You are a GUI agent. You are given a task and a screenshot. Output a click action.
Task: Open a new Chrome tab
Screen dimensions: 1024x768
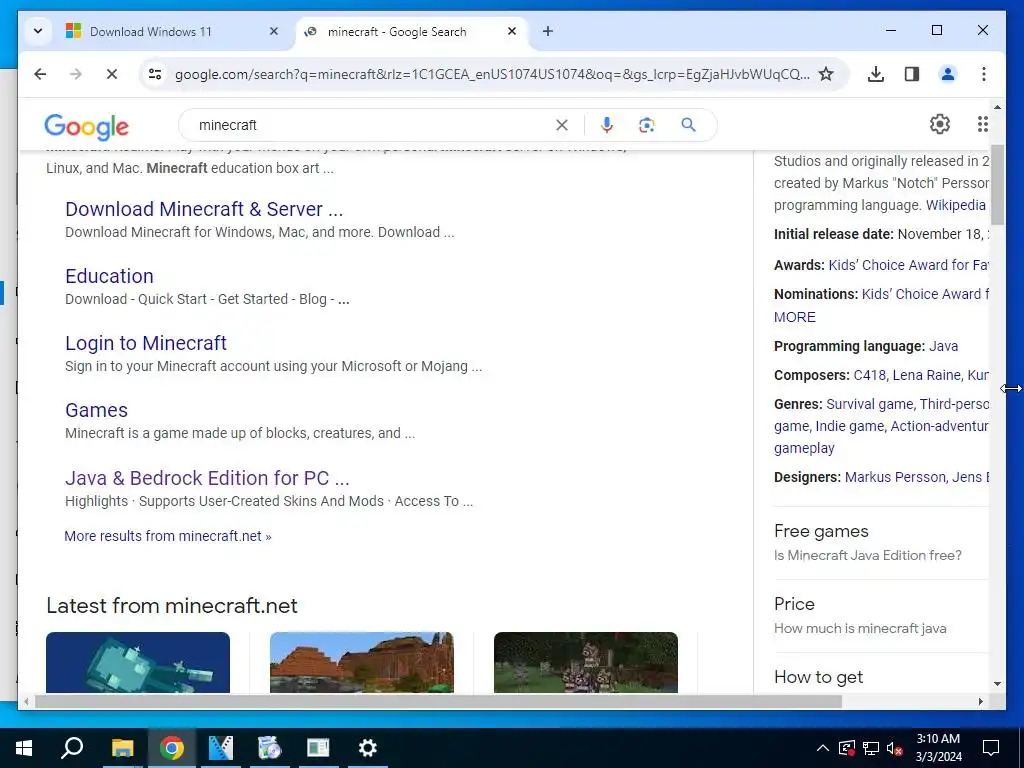click(x=548, y=31)
